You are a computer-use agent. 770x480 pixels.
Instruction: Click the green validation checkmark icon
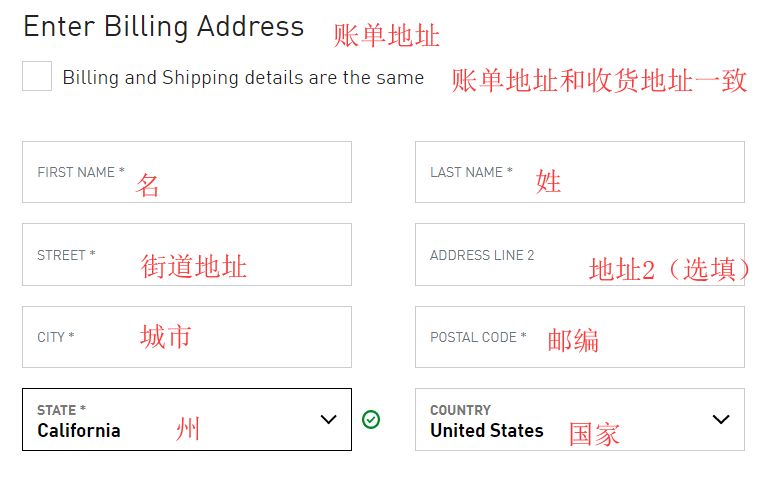tap(371, 419)
